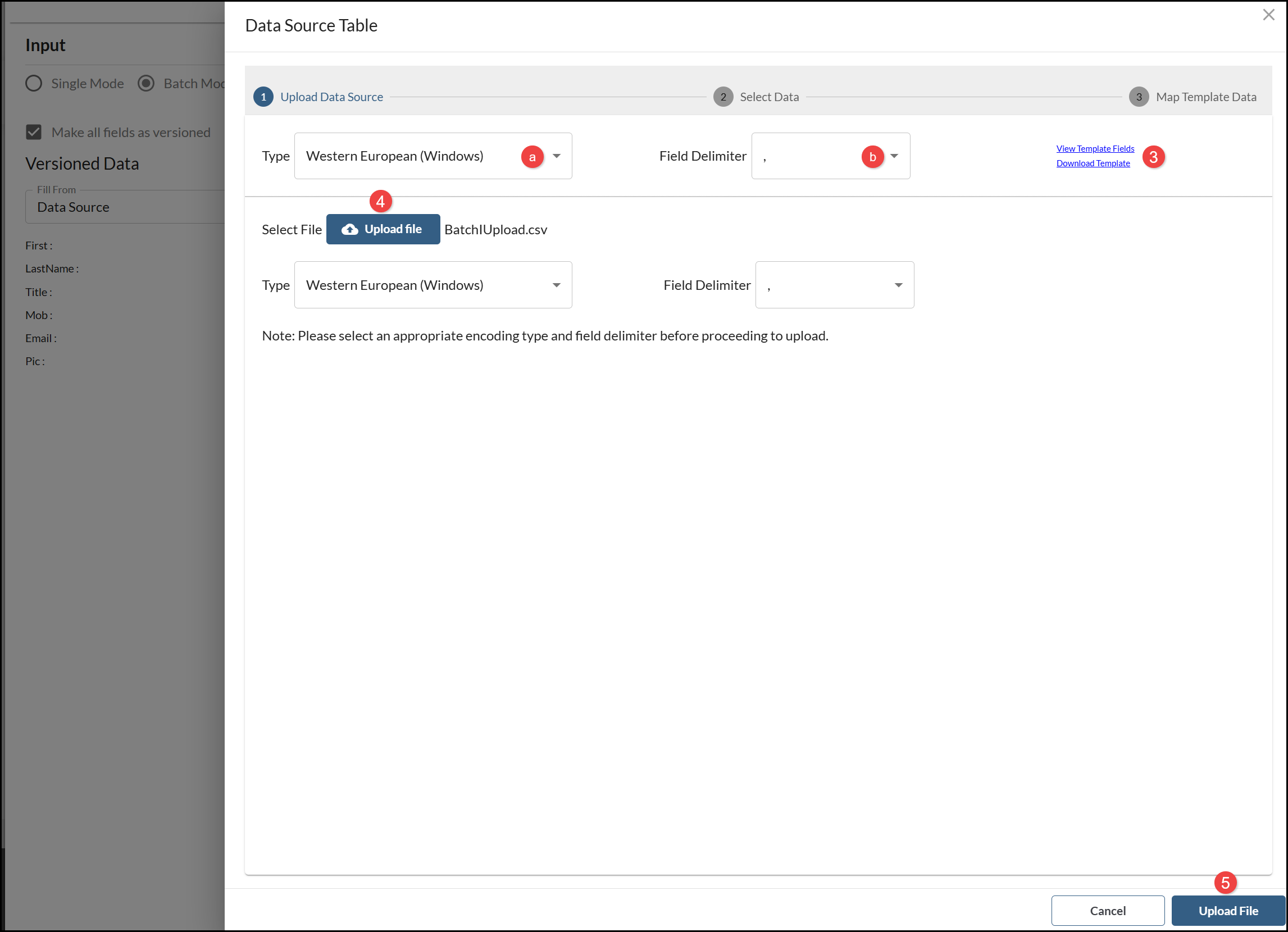Select Batch Mode radio button
Image resolution: width=1288 pixels, height=932 pixels.
(146, 84)
